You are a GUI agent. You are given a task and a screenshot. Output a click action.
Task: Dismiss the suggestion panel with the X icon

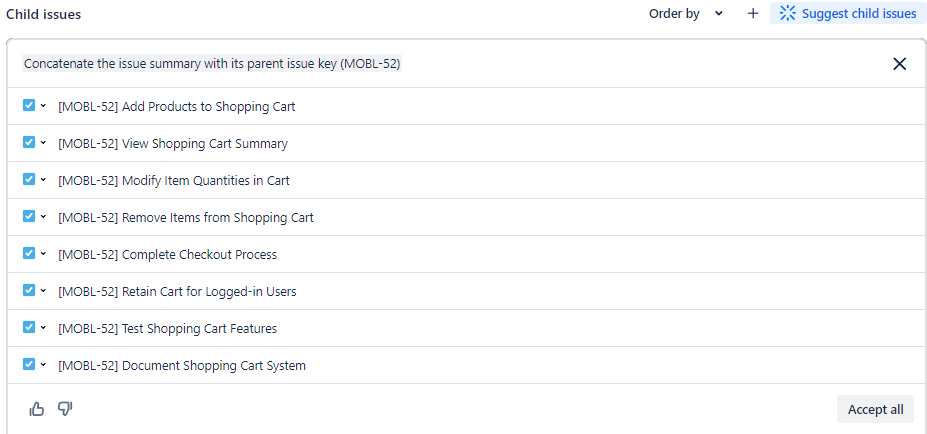click(899, 64)
